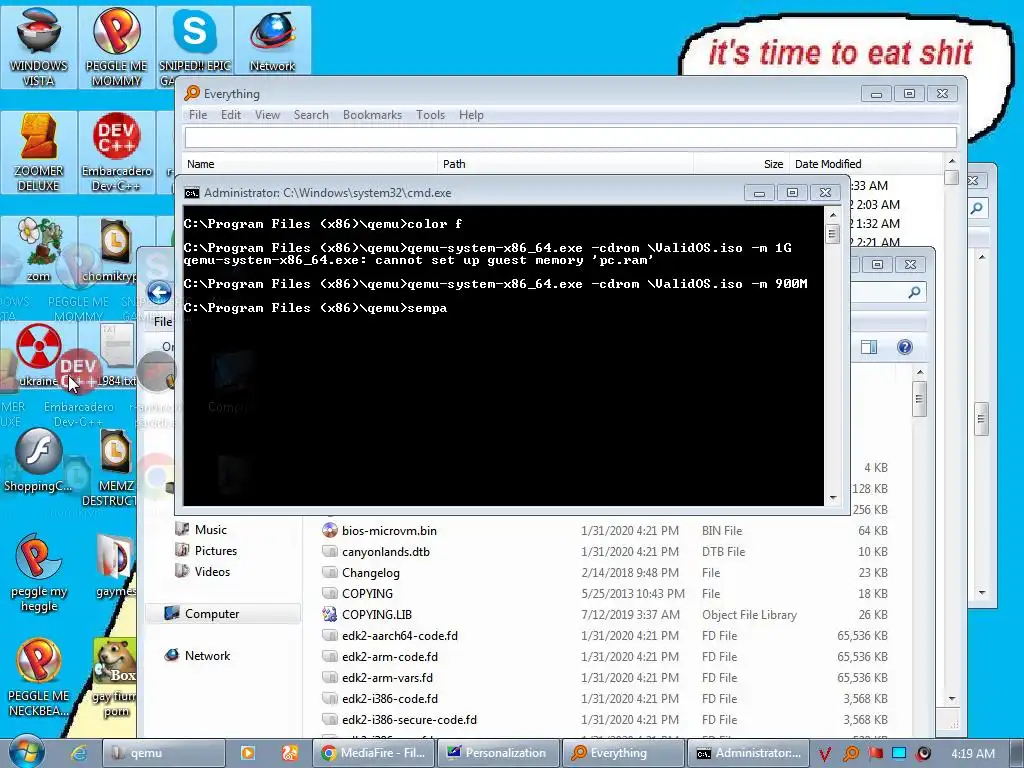
Task: Click the cmd window scrollbar thumb
Action: (x=832, y=233)
